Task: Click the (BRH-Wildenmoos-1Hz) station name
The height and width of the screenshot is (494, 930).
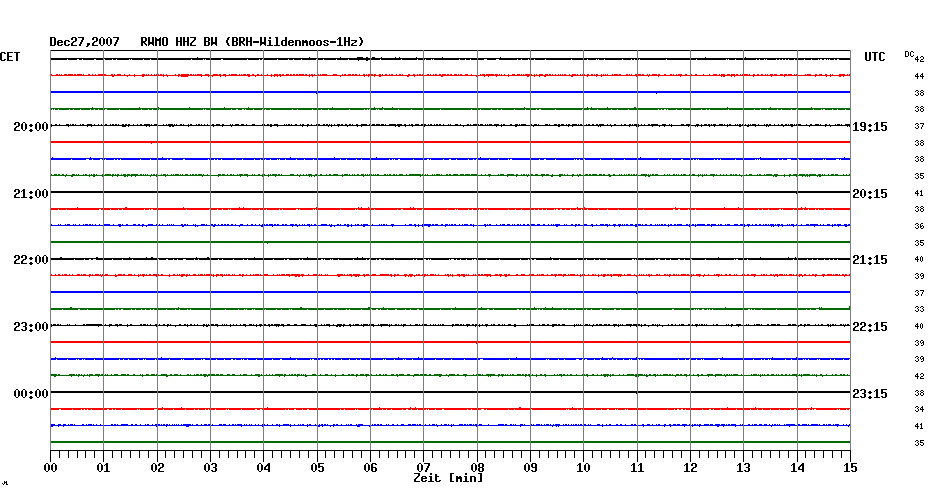Action: coord(295,42)
